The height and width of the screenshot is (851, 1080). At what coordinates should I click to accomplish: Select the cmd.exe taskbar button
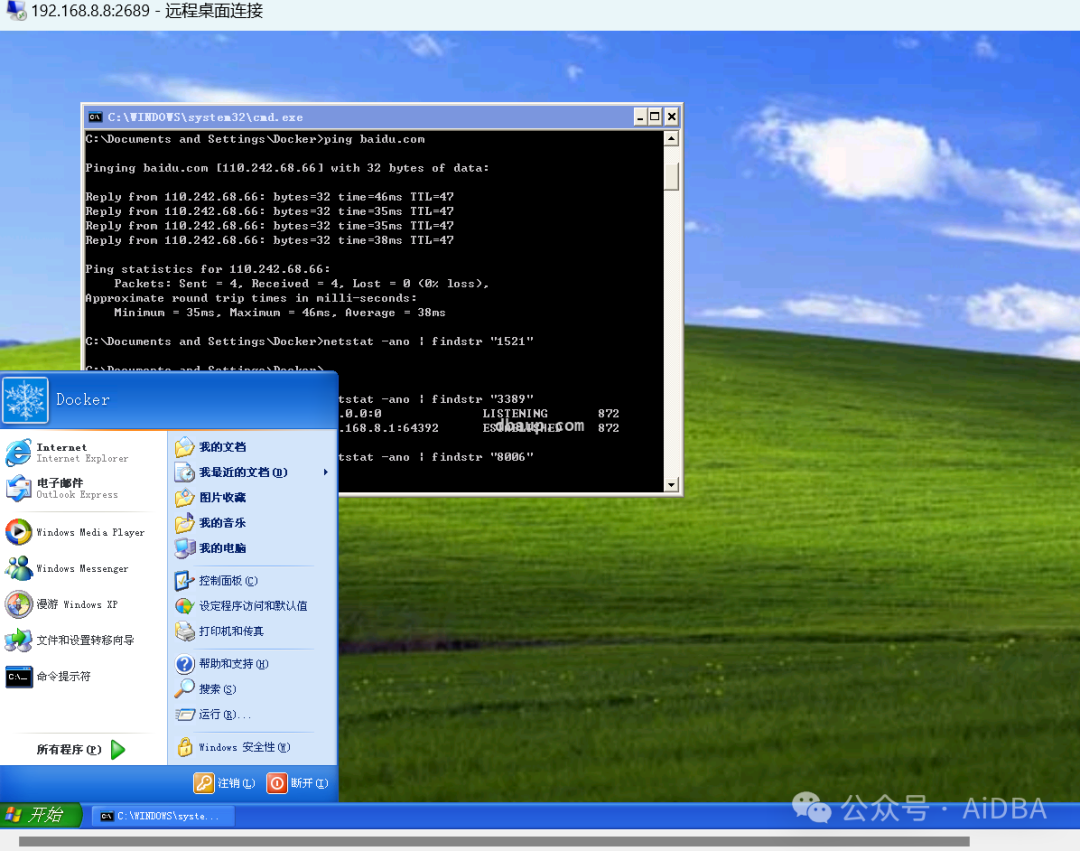pos(164,816)
